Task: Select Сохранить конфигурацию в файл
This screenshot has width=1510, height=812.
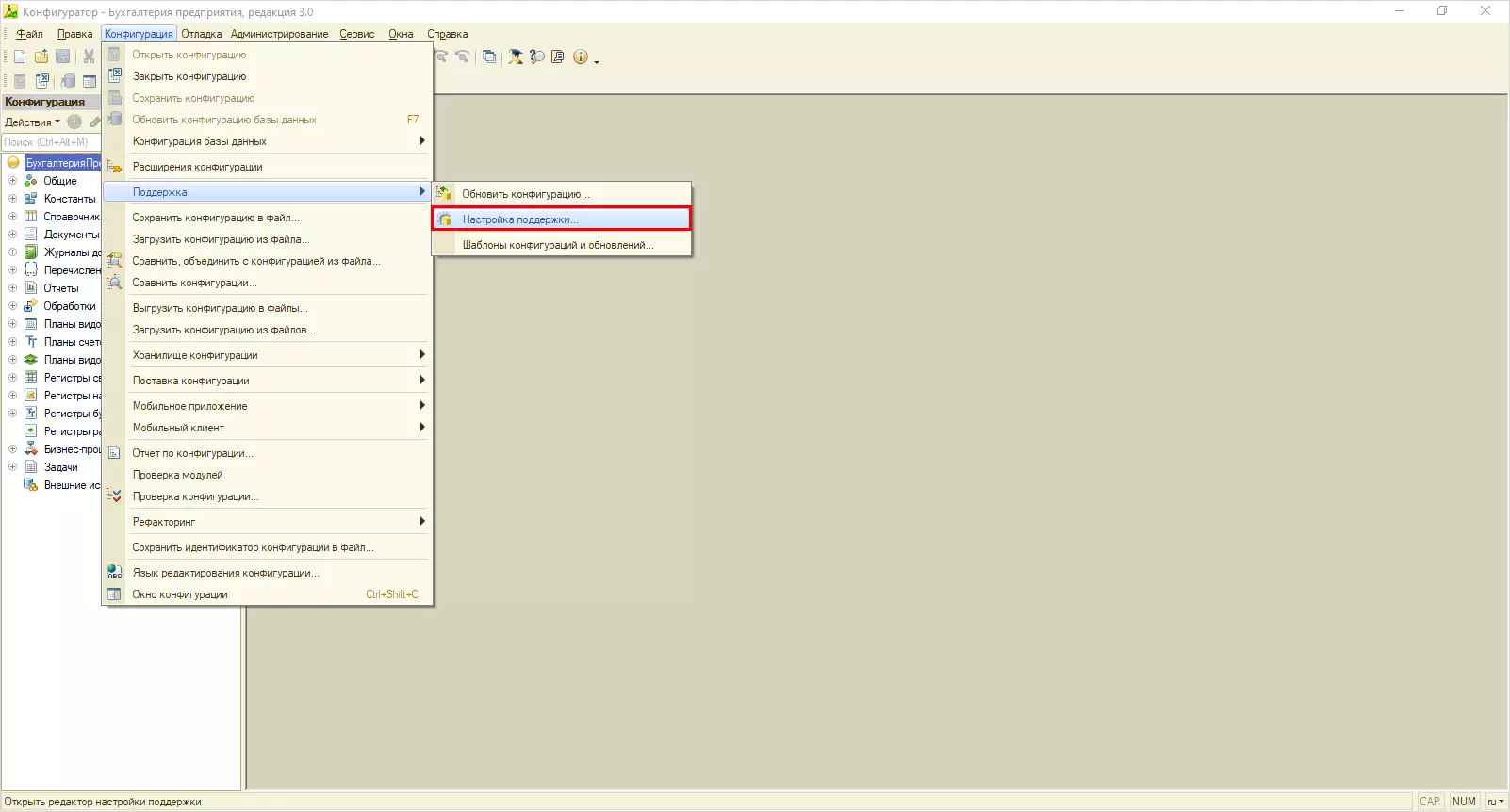Action: (268, 218)
